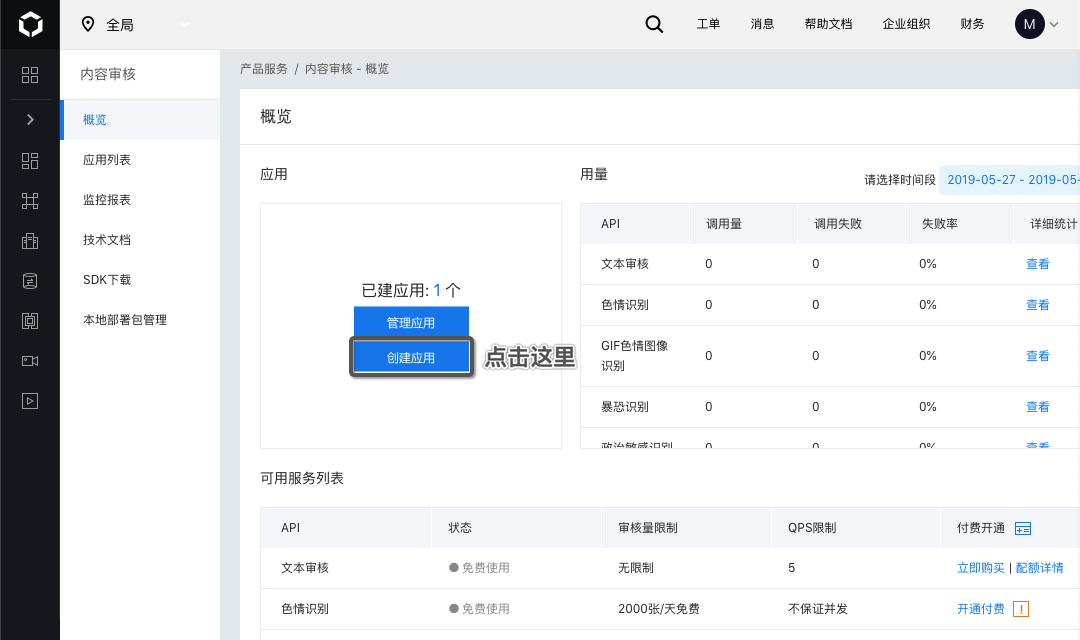Image resolution: width=1080 pixels, height=640 pixels.
Task: Expand the account menu arrow beside avatar
Action: click(1053, 25)
